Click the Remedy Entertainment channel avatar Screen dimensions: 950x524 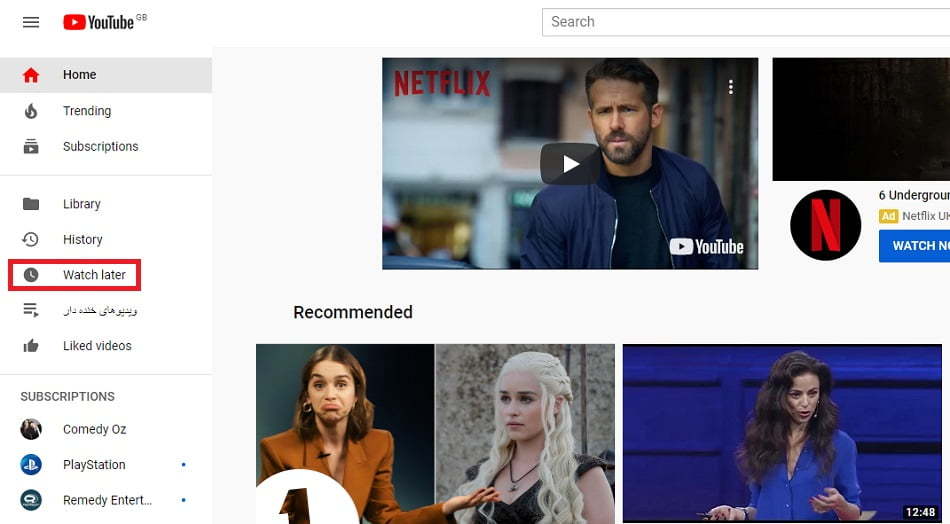31,500
